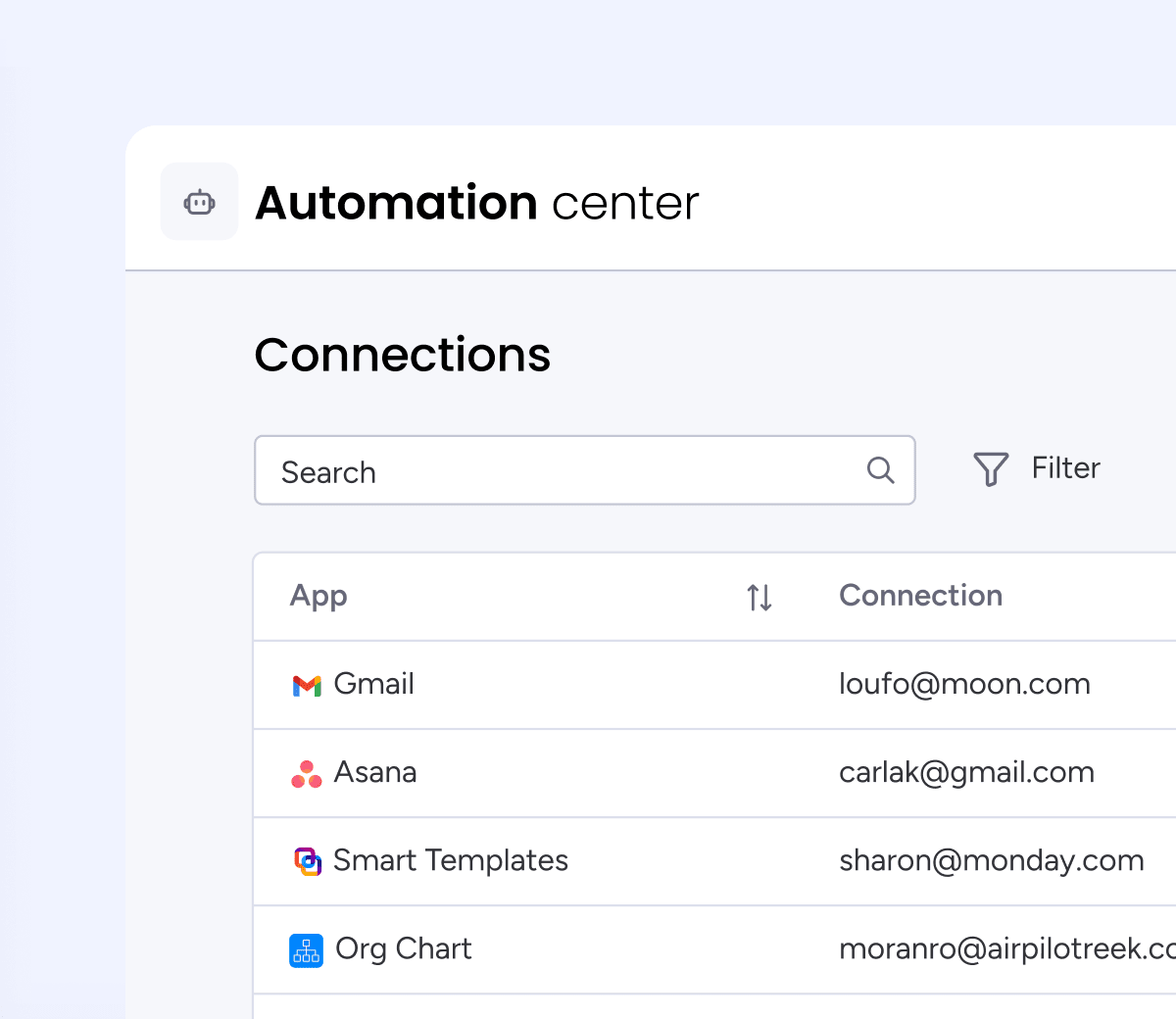Click loufo@moon.com connection
The height and width of the screenshot is (1019, 1176).
pyautogui.click(x=964, y=684)
